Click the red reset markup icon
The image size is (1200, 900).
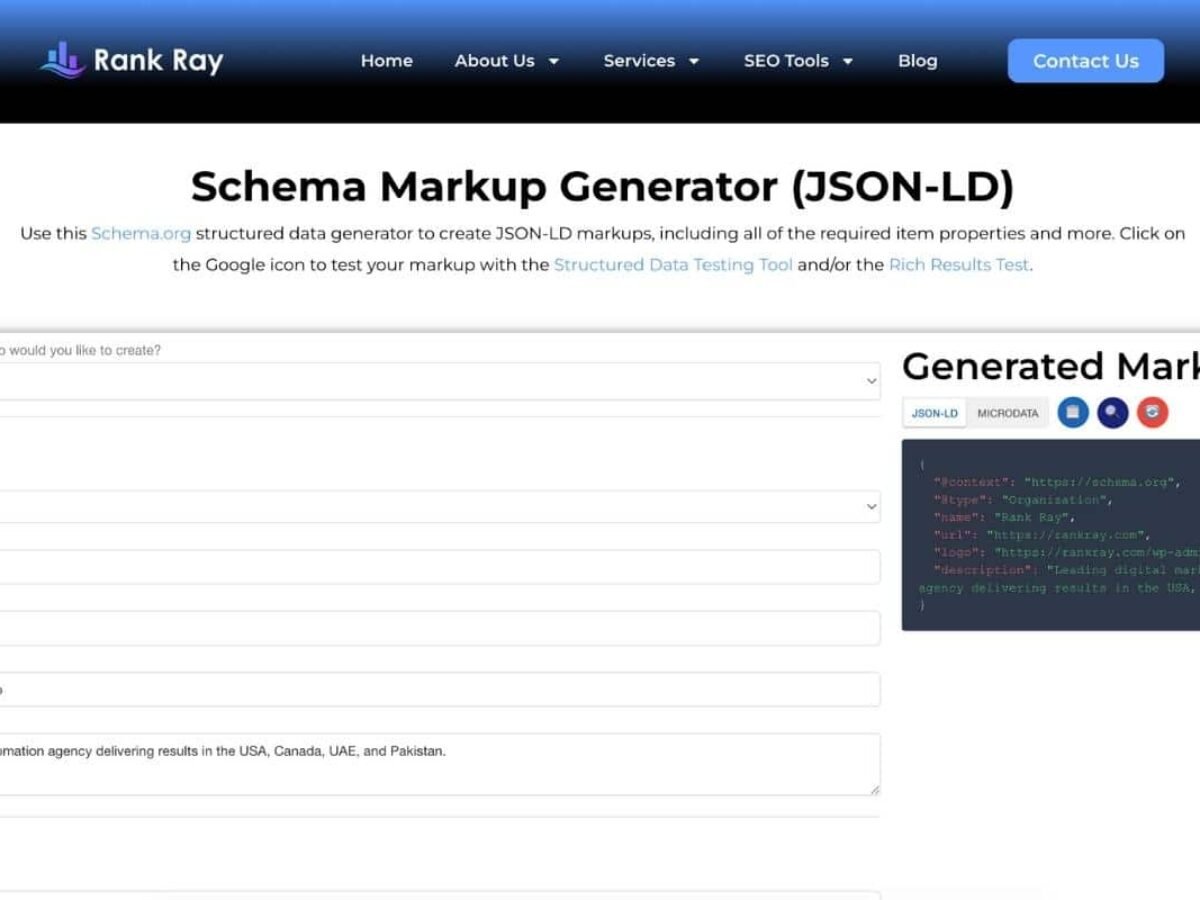(x=1153, y=412)
